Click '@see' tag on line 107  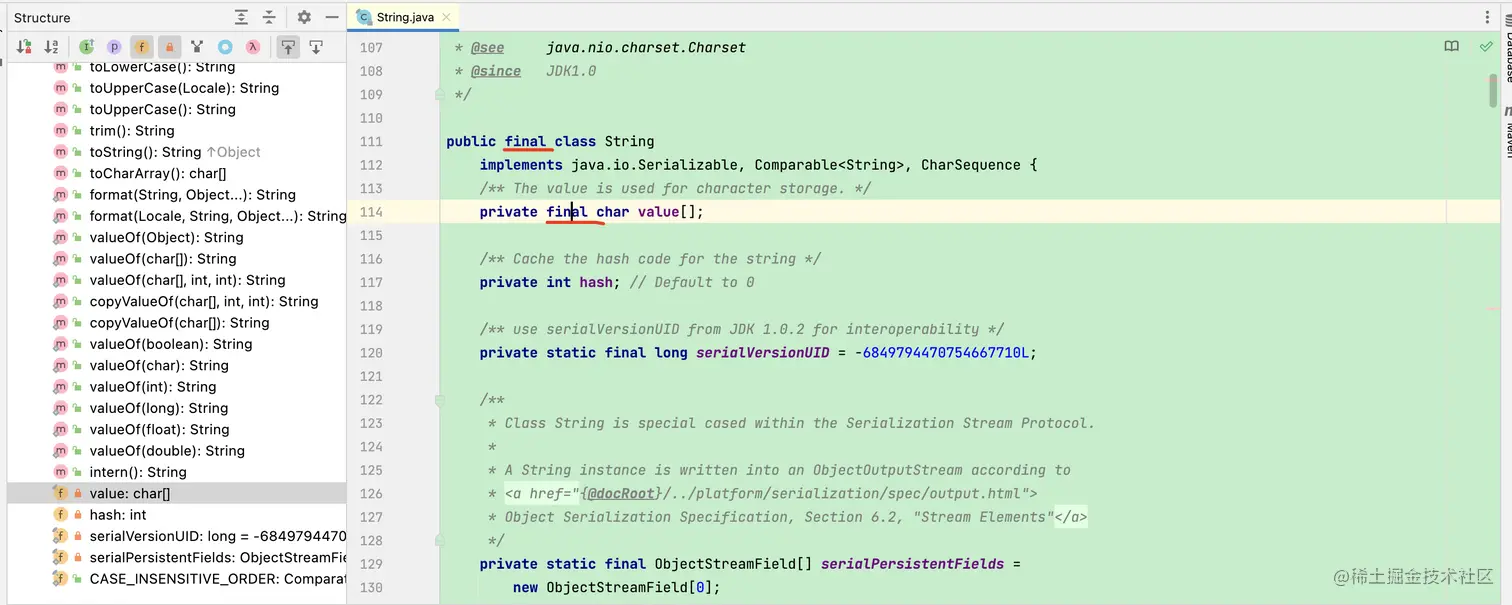[x=487, y=47]
